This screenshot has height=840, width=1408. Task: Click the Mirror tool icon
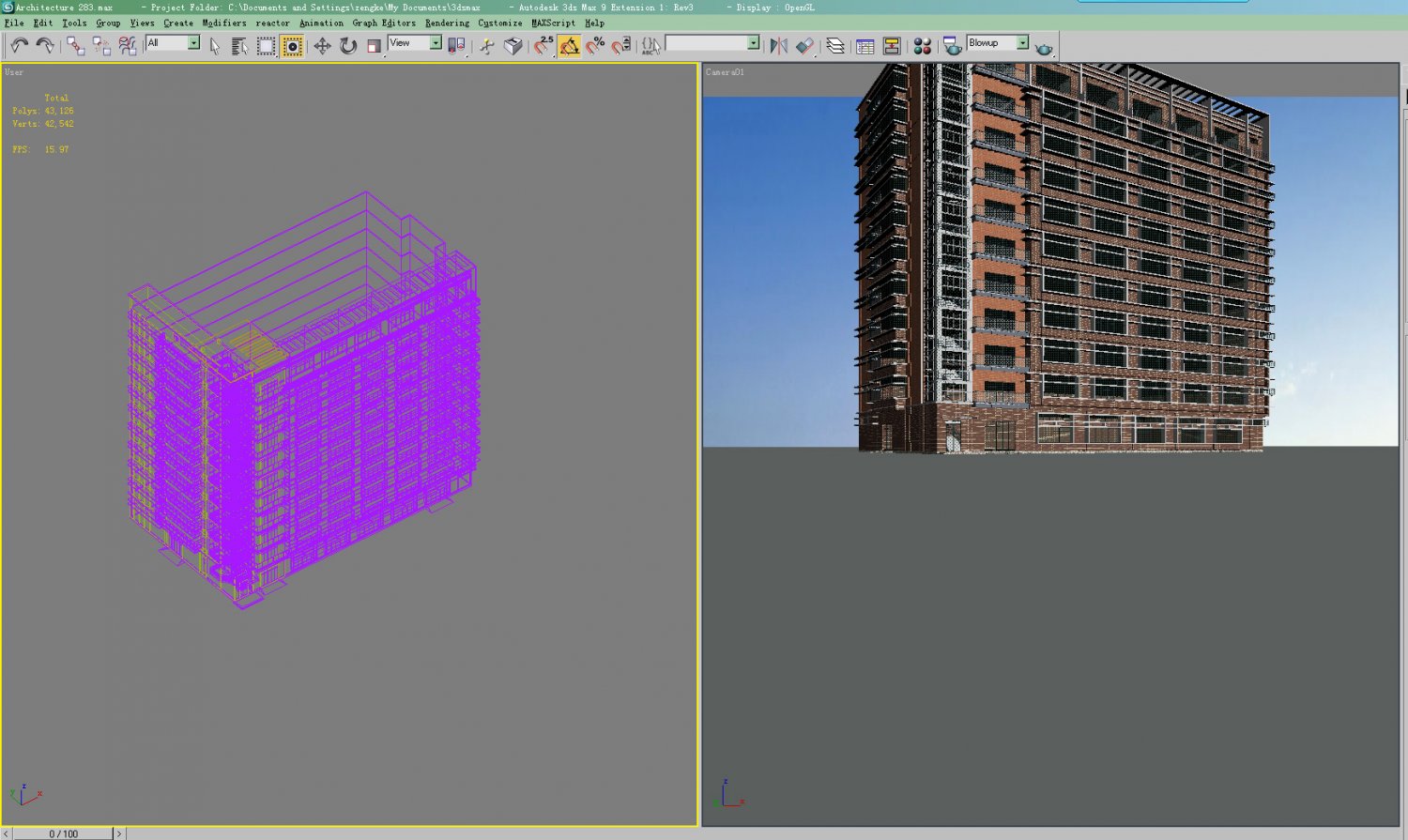[x=778, y=44]
